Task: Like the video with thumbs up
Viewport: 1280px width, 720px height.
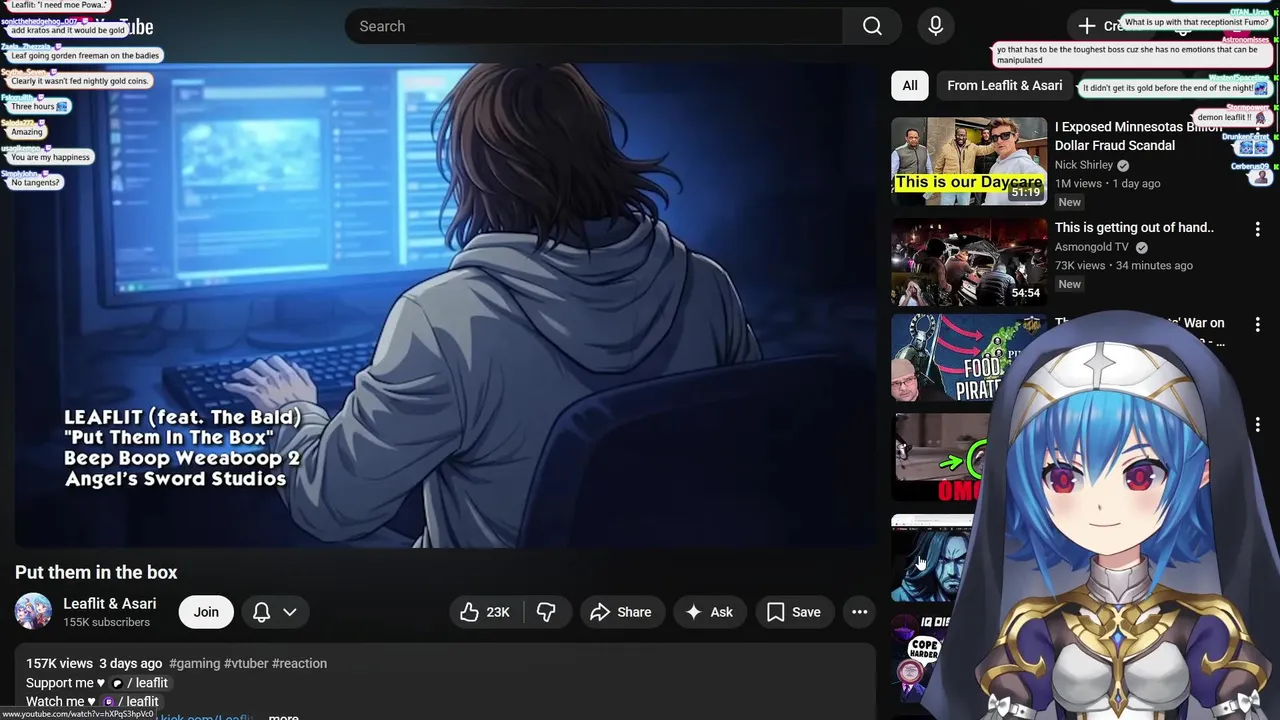Action: point(486,612)
